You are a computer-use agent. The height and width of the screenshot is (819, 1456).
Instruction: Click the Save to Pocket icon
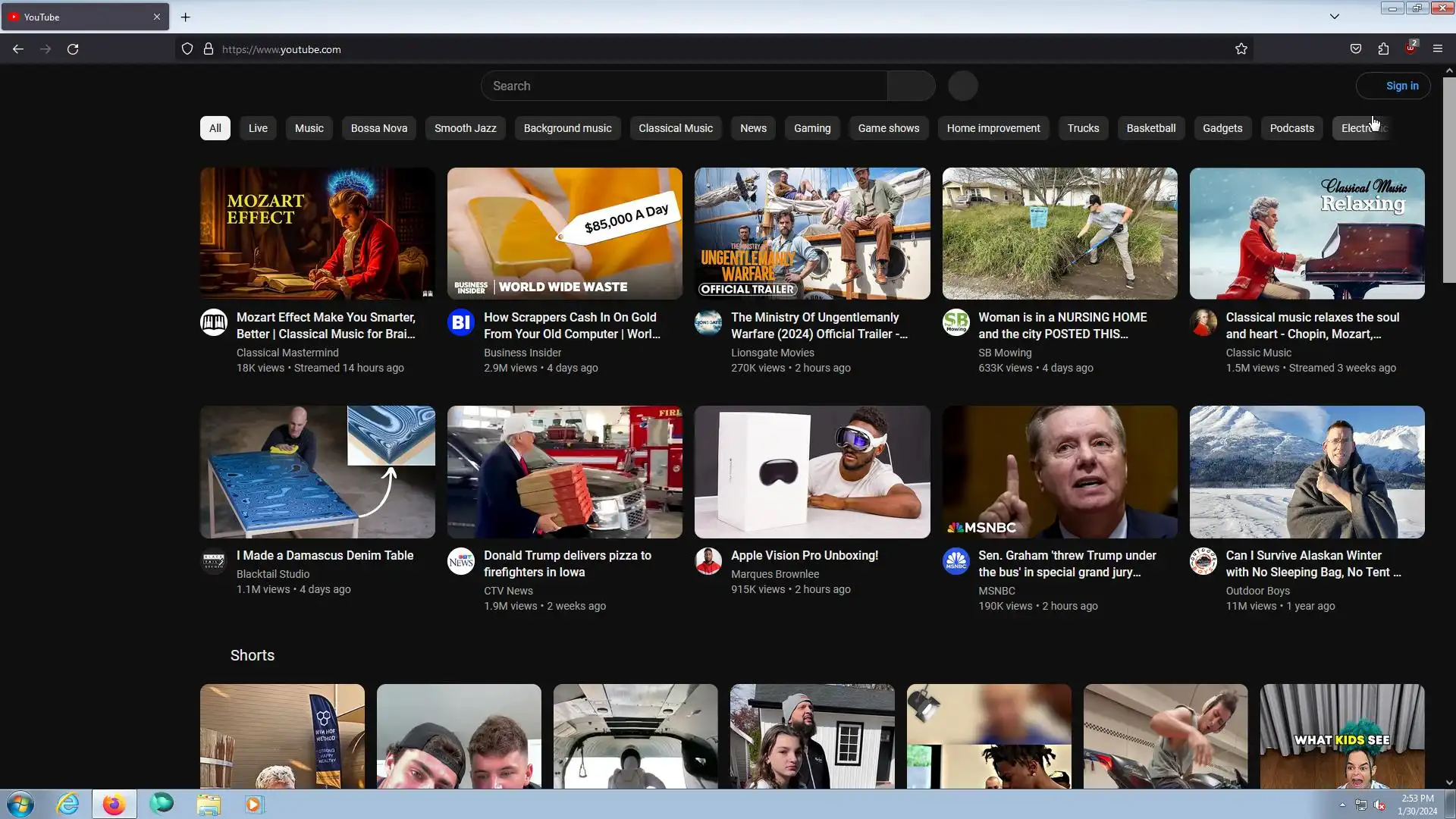pyautogui.click(x=1356, y=49)
